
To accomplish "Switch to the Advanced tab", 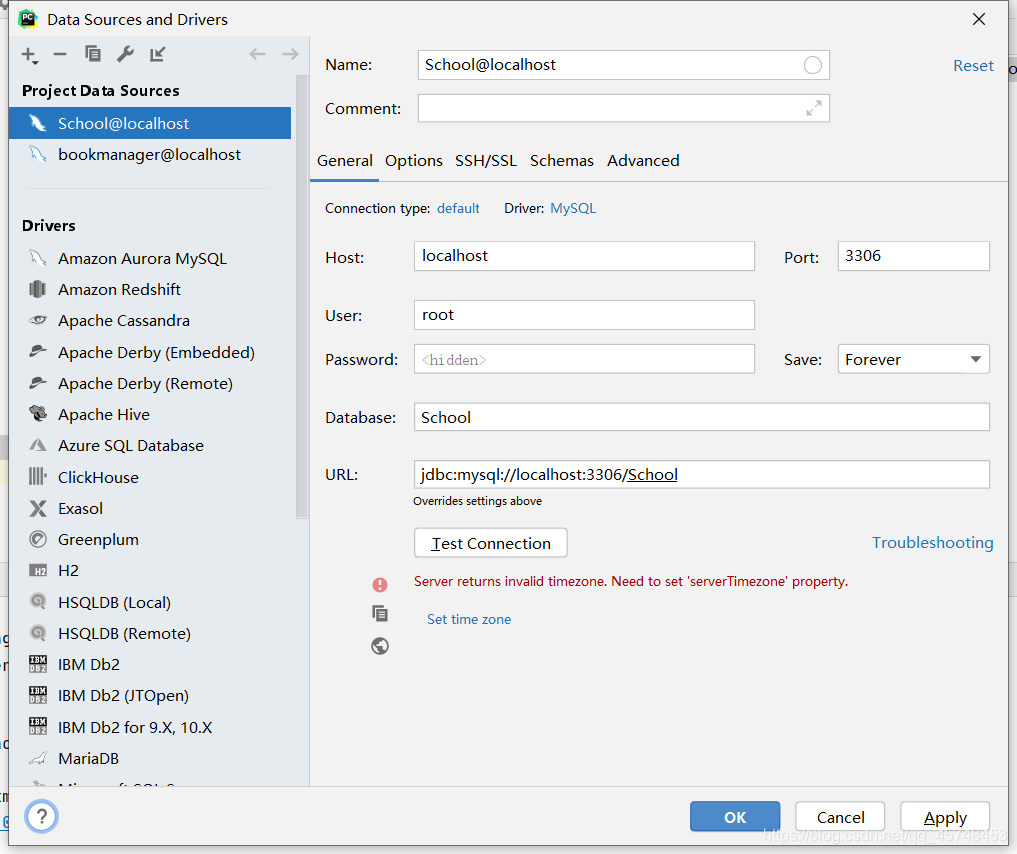I will coord(643,161).
